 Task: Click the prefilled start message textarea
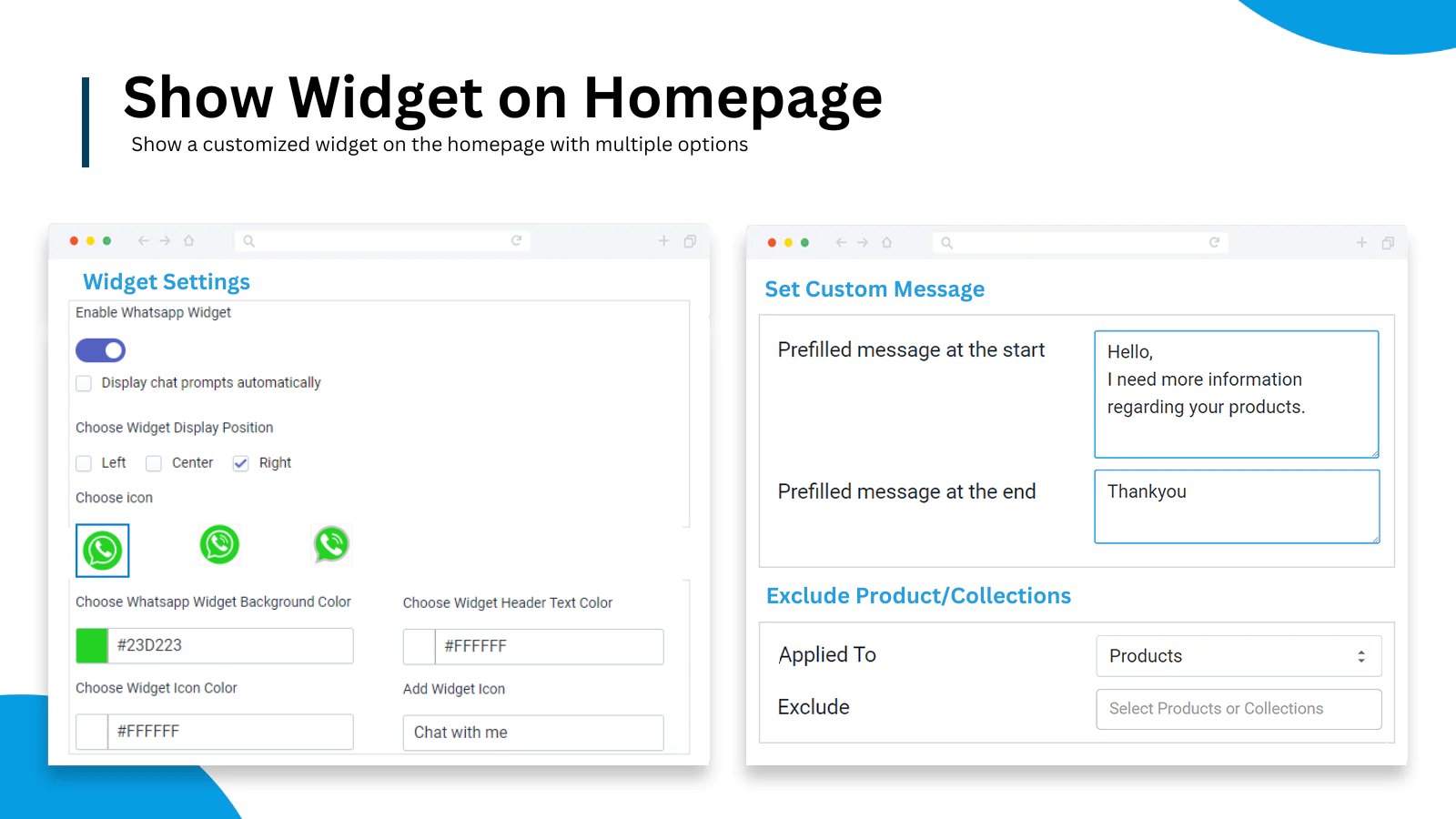pyautogui.click(x=1236, y=393)
